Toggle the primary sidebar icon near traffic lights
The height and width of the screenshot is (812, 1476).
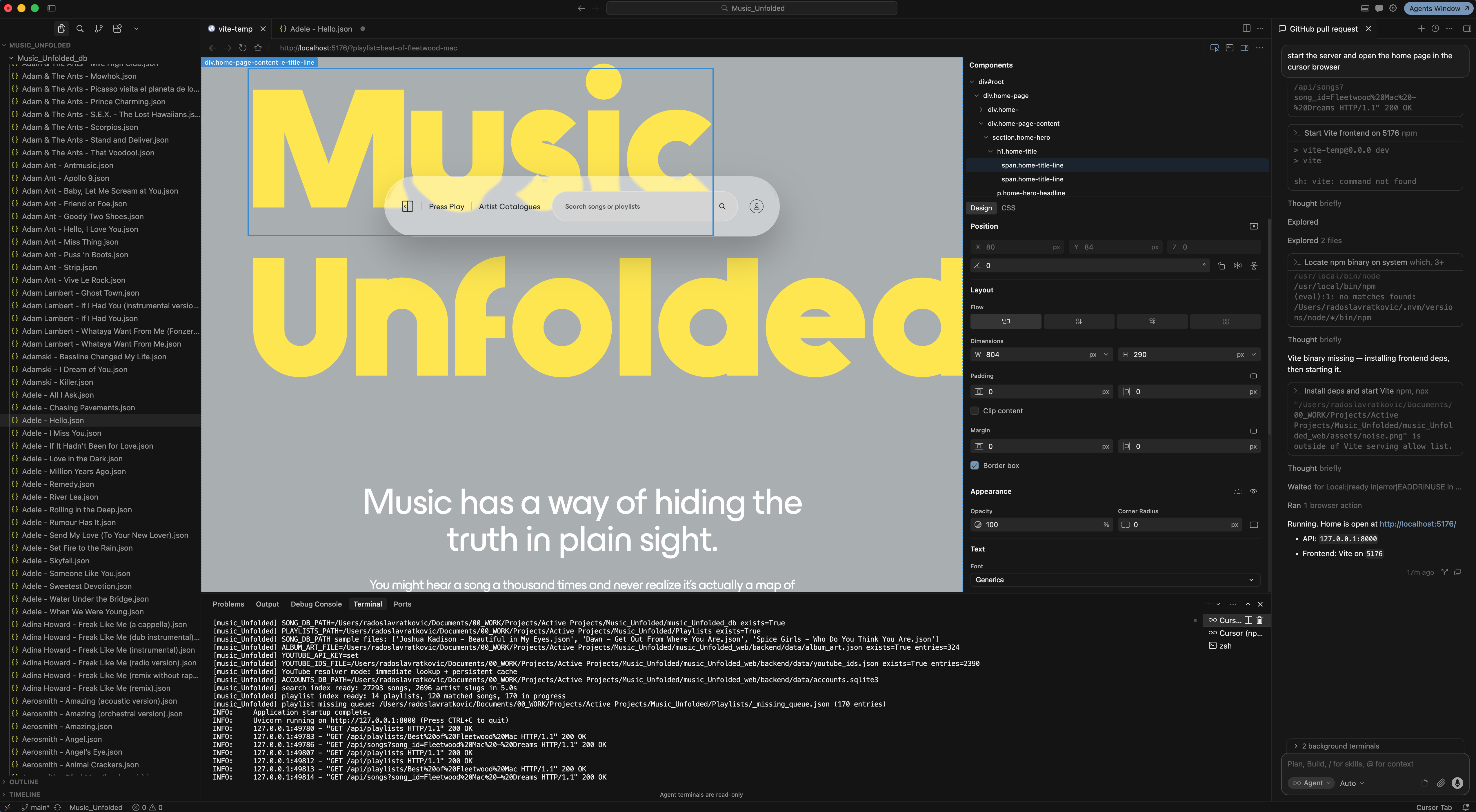[x=52, y=9]
